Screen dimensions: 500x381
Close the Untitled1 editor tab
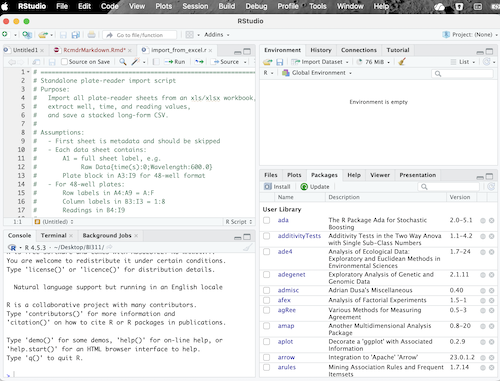click(42, 50)
